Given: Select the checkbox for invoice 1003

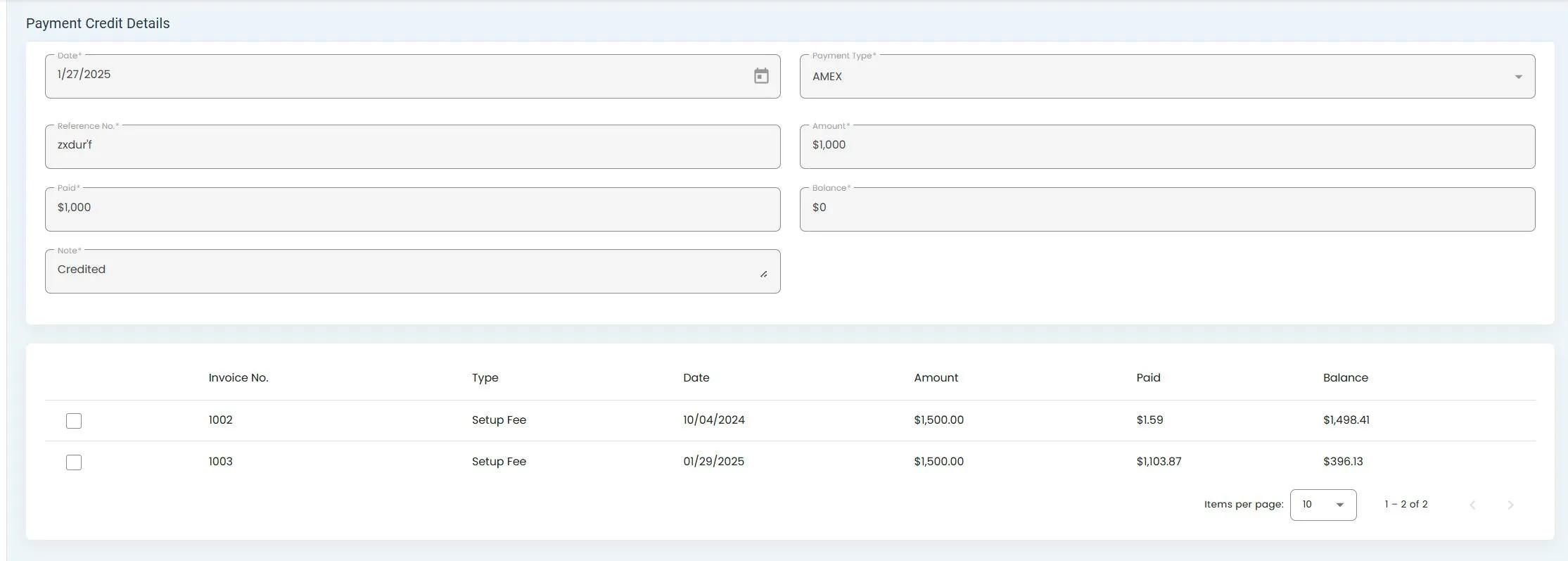Looking at the screenshot, I should coord(74,462).
